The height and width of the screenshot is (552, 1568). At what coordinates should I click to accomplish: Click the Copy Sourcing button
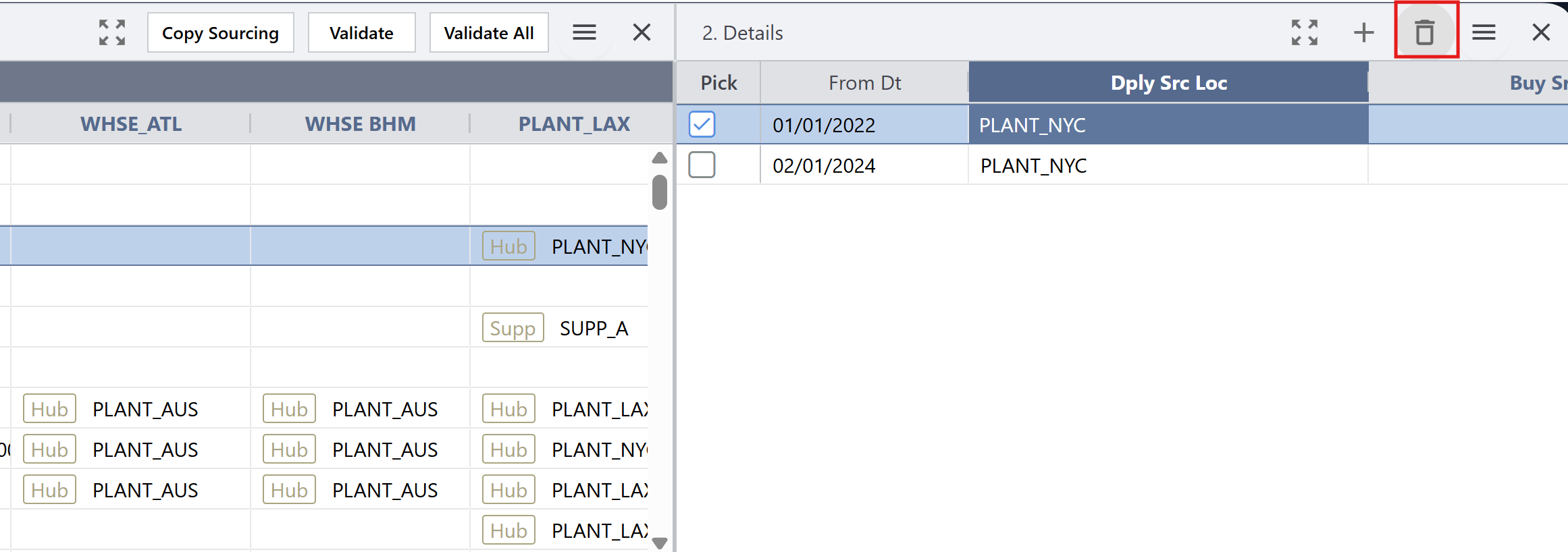221,33
